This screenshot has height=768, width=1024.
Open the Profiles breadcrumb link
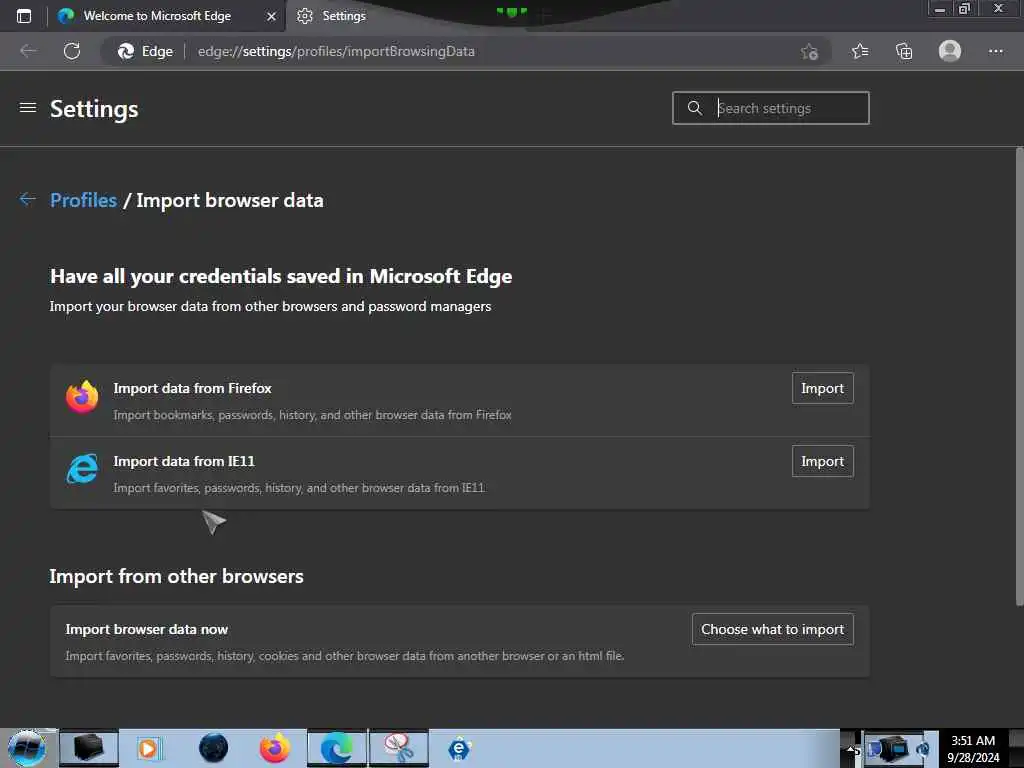(84, 200)
